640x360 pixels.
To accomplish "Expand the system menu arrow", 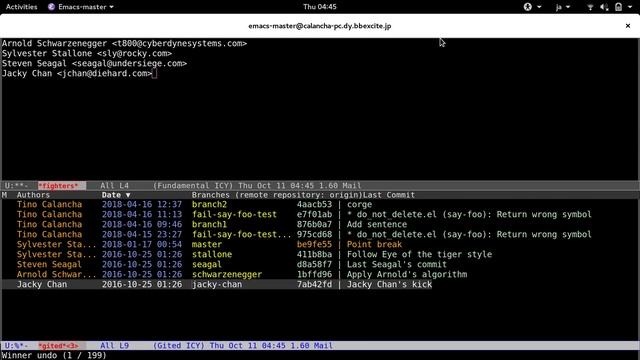I will coord(630,7).
